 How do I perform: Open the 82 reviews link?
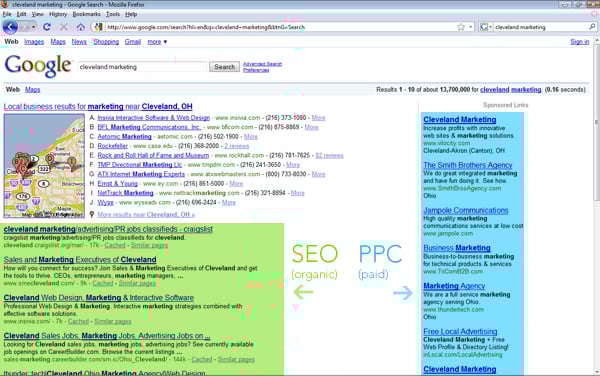point(329,155)
